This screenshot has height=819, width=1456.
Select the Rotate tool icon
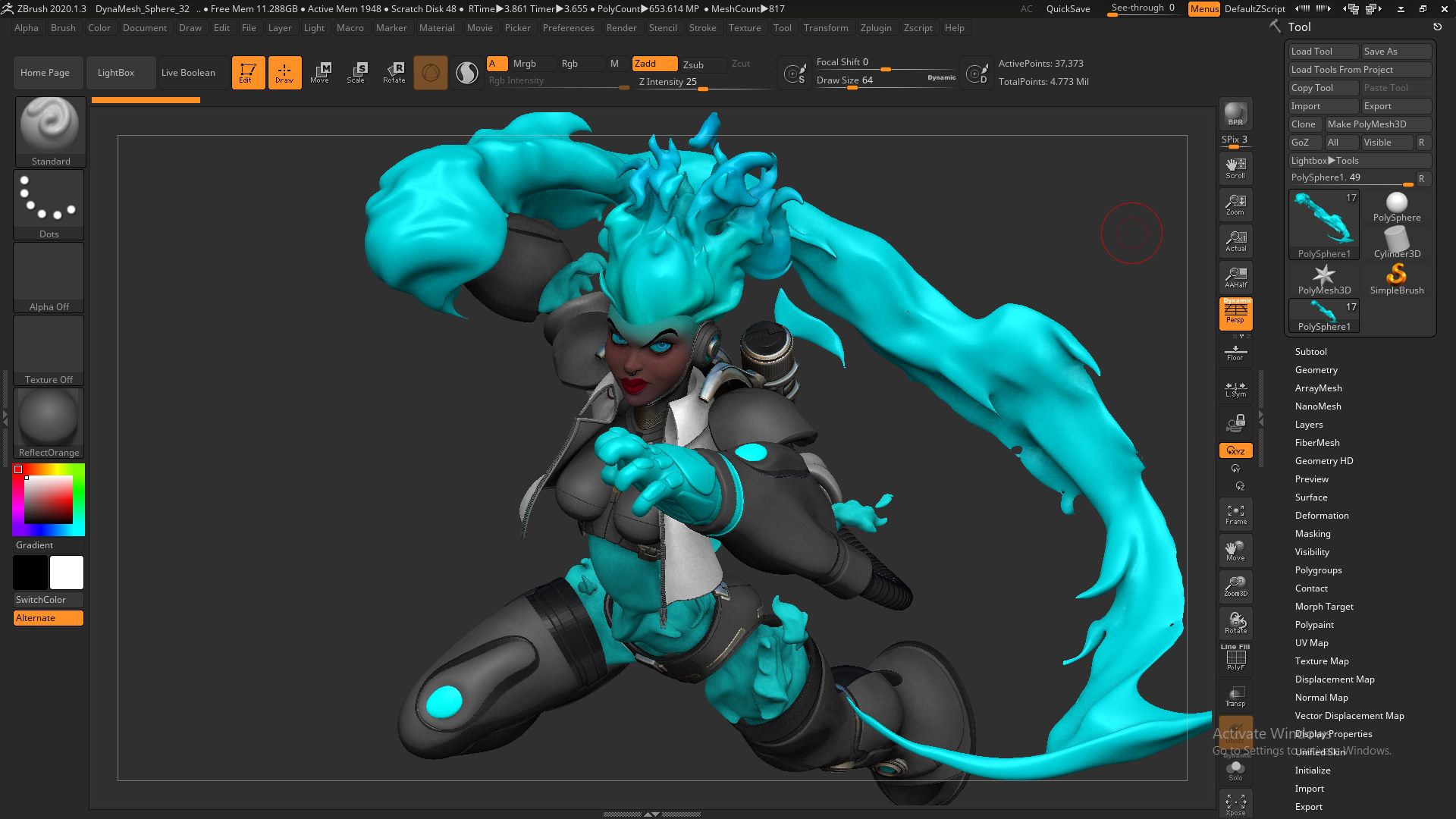click(x=394, y=73)
